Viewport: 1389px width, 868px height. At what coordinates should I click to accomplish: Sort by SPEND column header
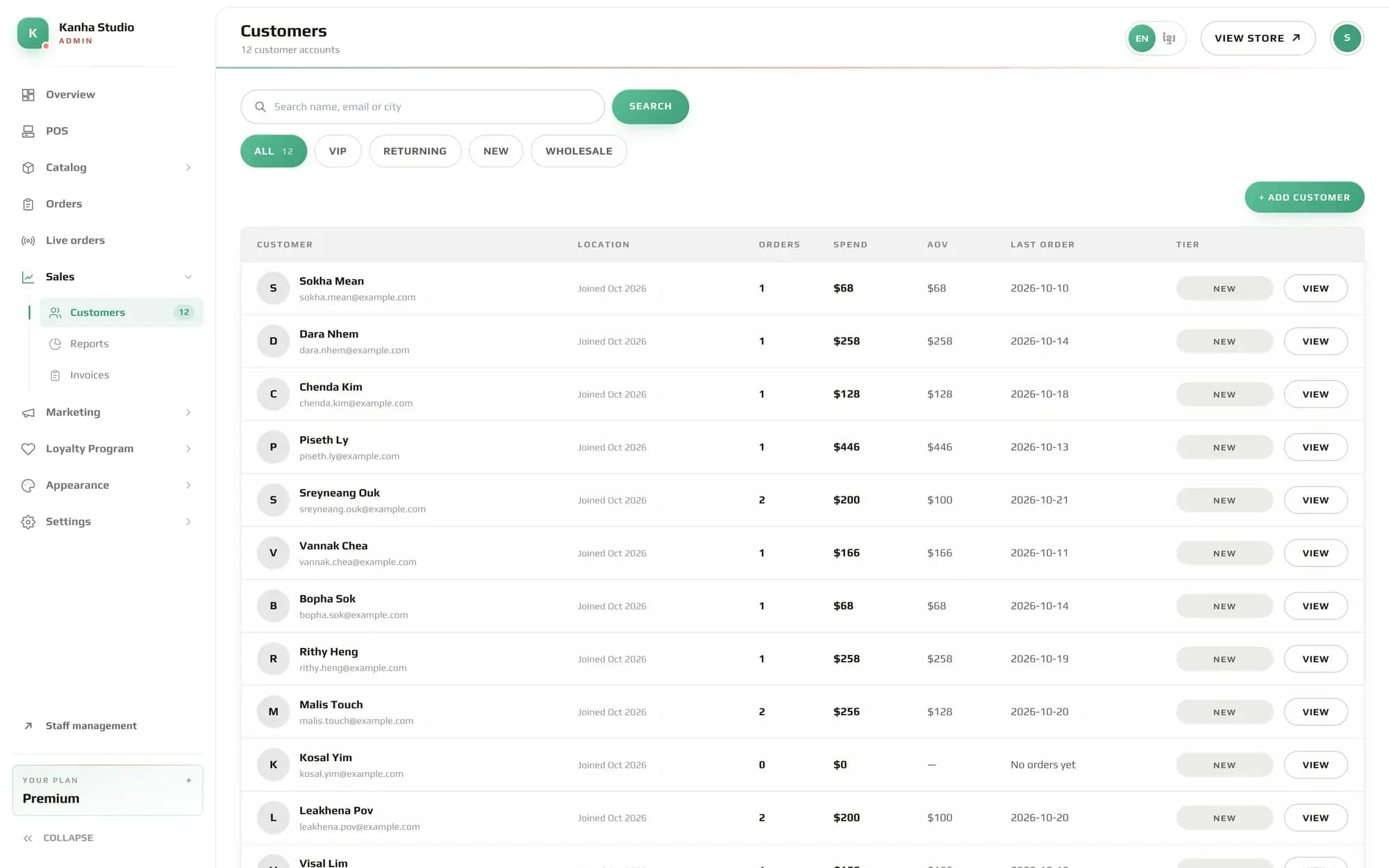tap(850, 244)
